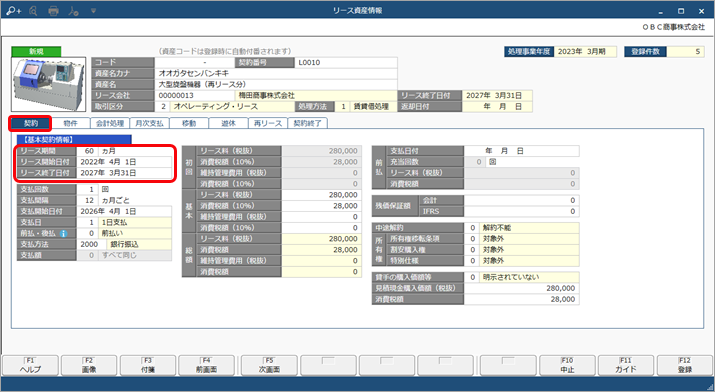Click the 【基本契約情報】 section header
The width and height of the screenshot is (715, 392).
[74, 139]
